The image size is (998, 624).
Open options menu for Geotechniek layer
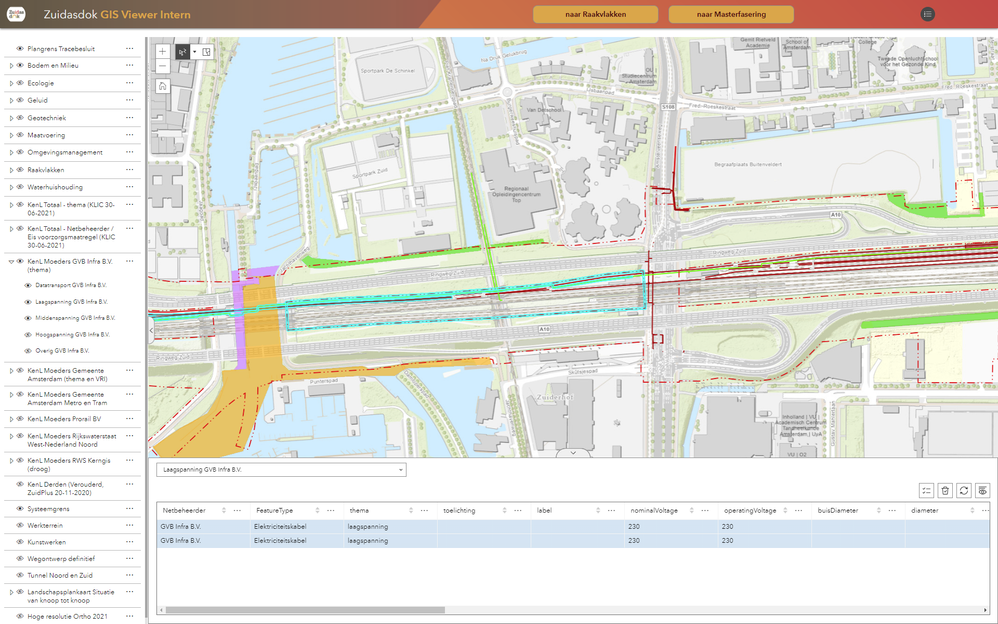[130, 118]
